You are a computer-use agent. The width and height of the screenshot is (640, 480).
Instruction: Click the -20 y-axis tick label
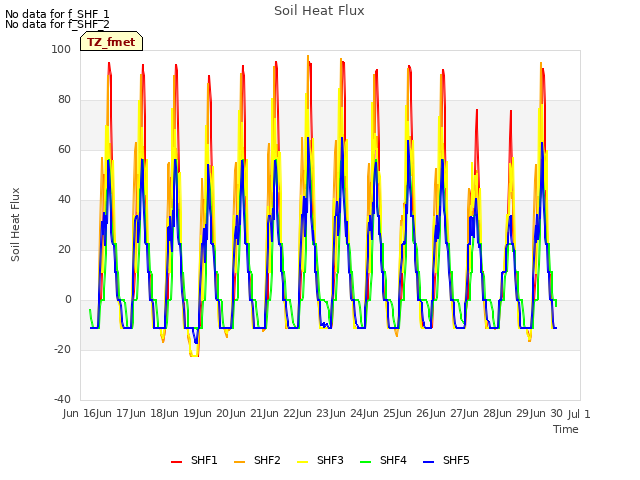click(x=62, y=349)
